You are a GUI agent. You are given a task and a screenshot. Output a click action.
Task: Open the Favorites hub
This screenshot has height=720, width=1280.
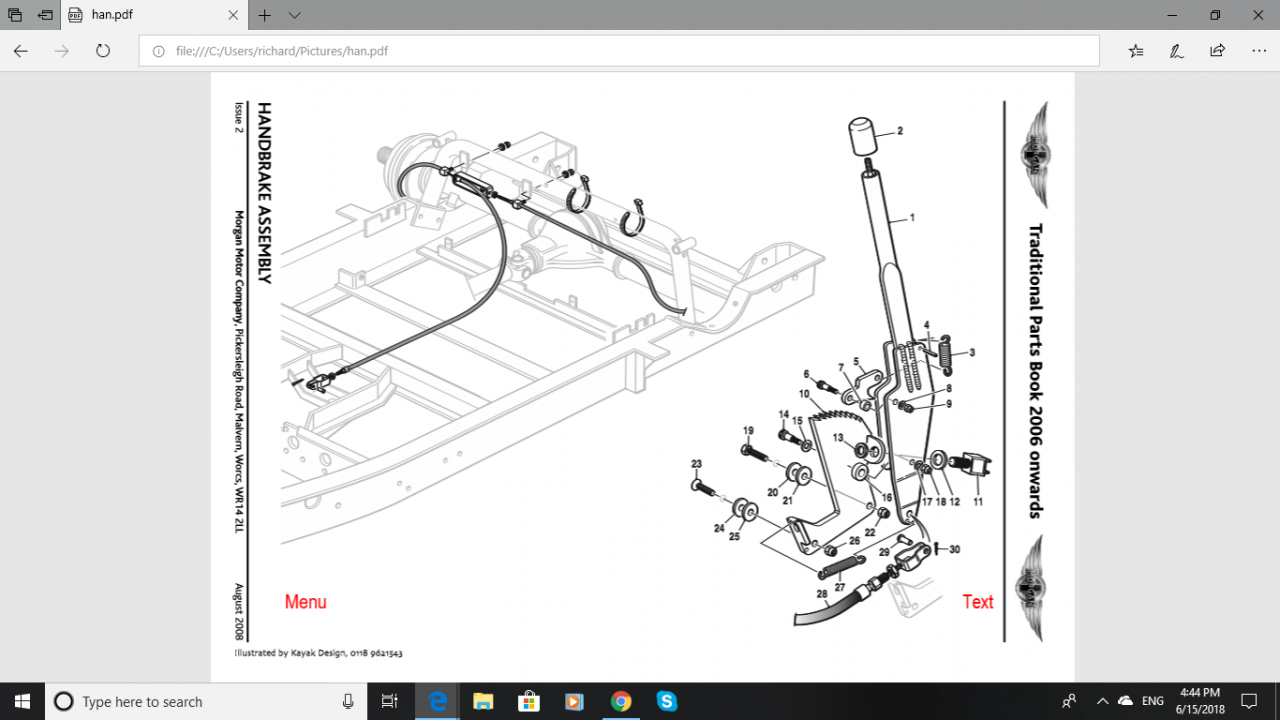(1136, 51)
